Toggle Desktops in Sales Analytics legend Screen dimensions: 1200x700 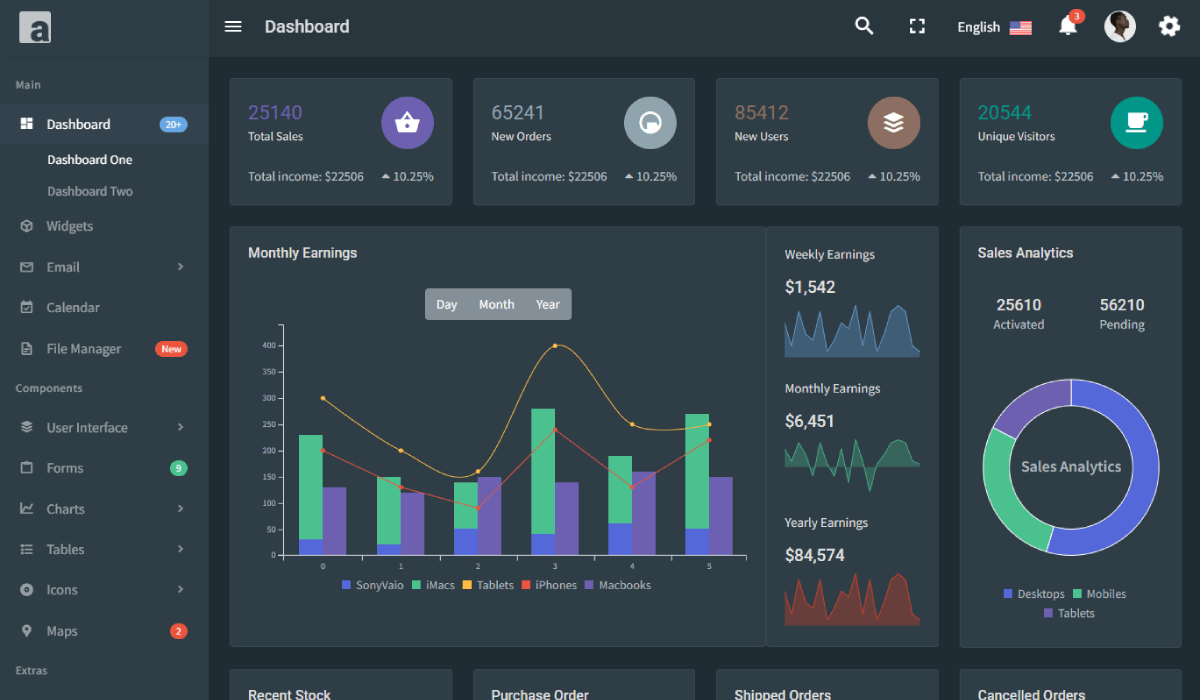pyautogui.click(x=1034, y=594)
